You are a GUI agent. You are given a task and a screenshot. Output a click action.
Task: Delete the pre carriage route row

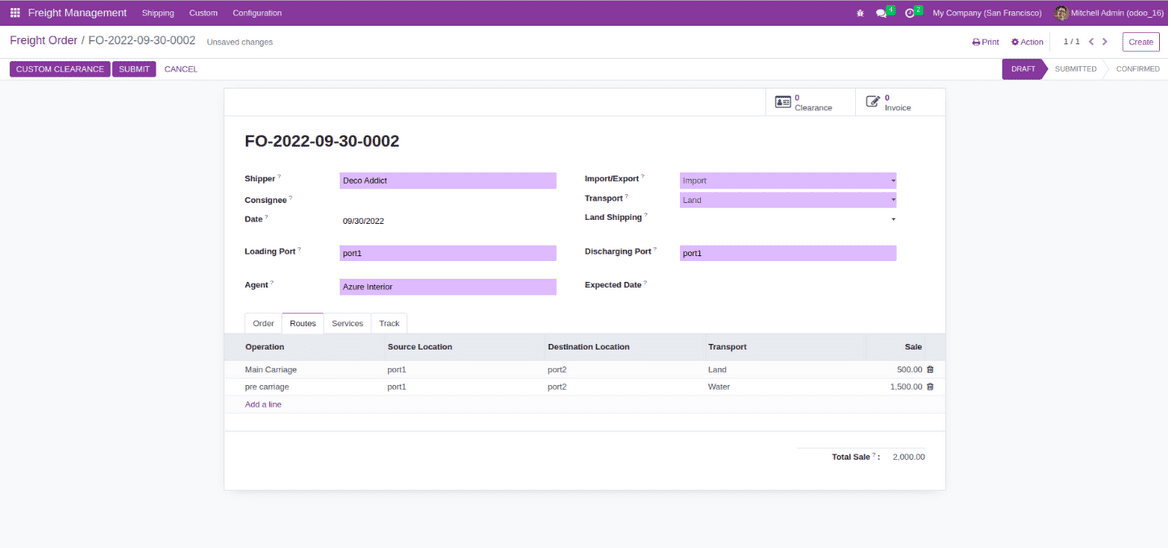(x=930, y=387)
